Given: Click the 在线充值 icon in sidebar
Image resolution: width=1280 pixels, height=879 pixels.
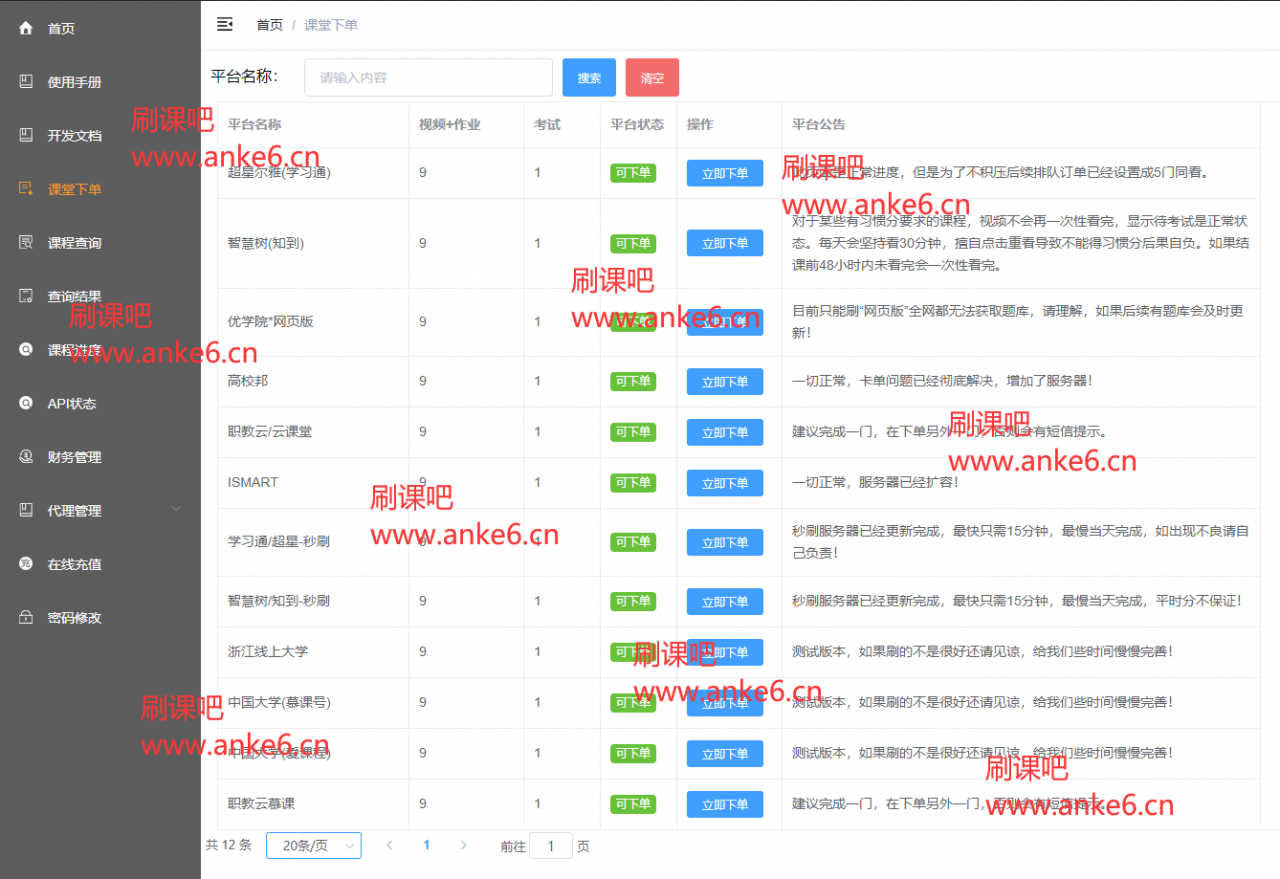Looking at the screenshot, I should pyautogui.click(x=26, y=564).
